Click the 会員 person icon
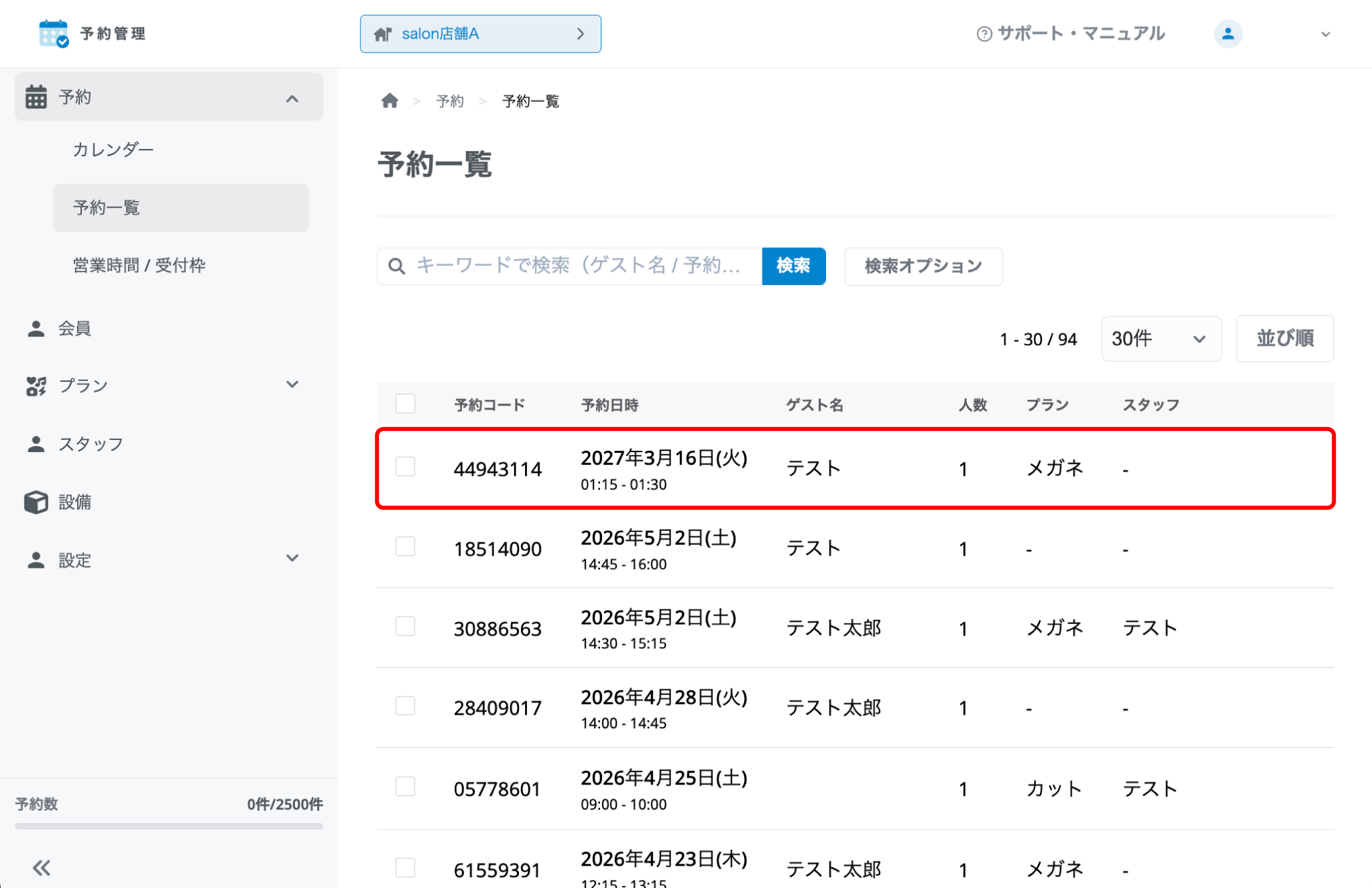The width and height of the screenshot is (1372, 888). 36,329
